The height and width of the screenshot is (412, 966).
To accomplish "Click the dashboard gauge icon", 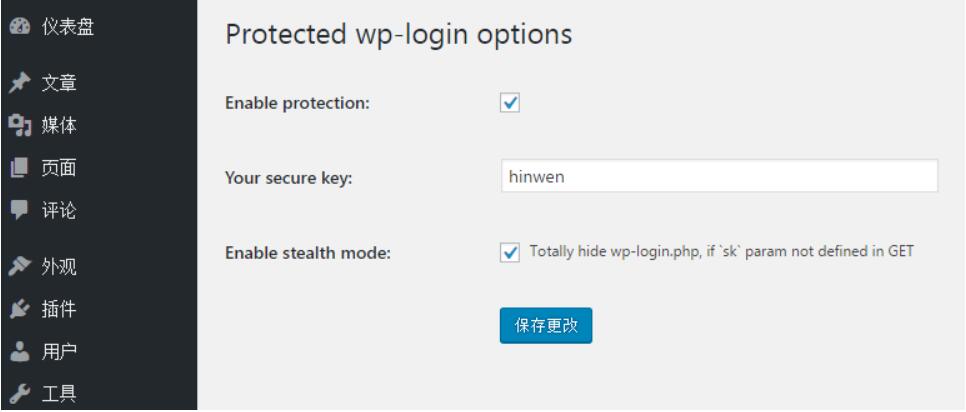I will (x=19, y=28).
